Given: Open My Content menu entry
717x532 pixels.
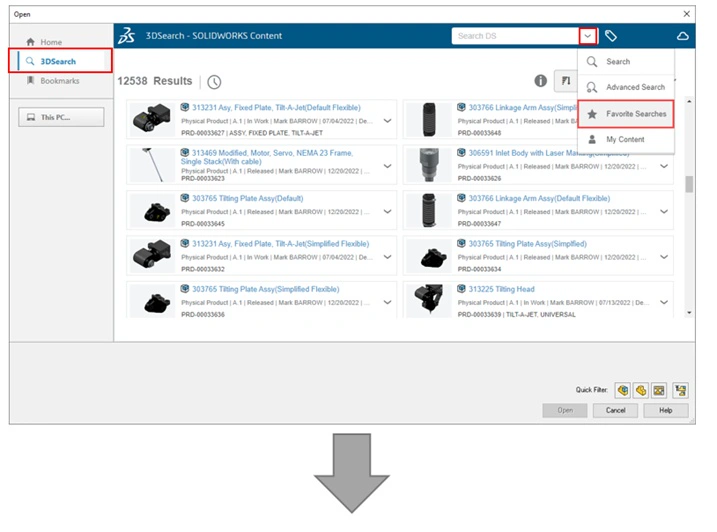Looking at the screenshot, I should [626, 140].
